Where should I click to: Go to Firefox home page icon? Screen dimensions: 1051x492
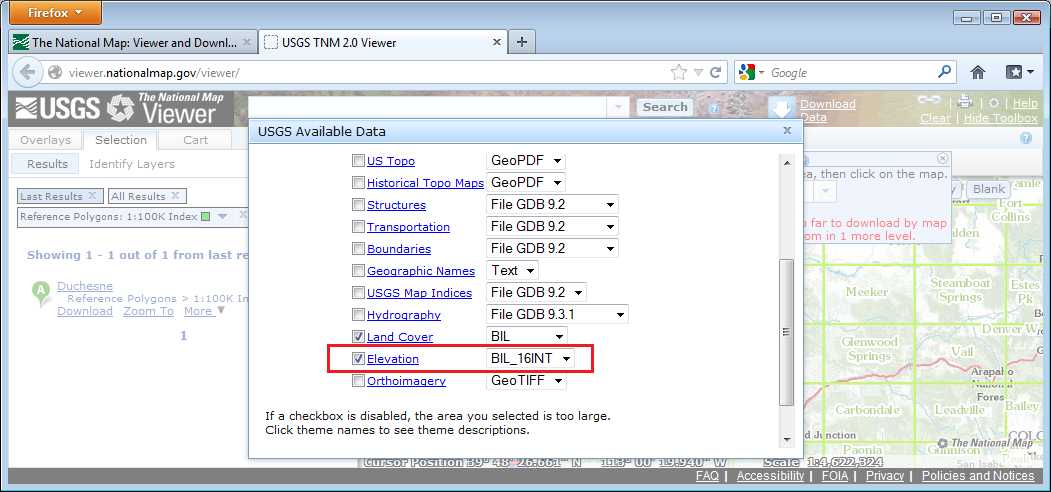pos(978,72)
